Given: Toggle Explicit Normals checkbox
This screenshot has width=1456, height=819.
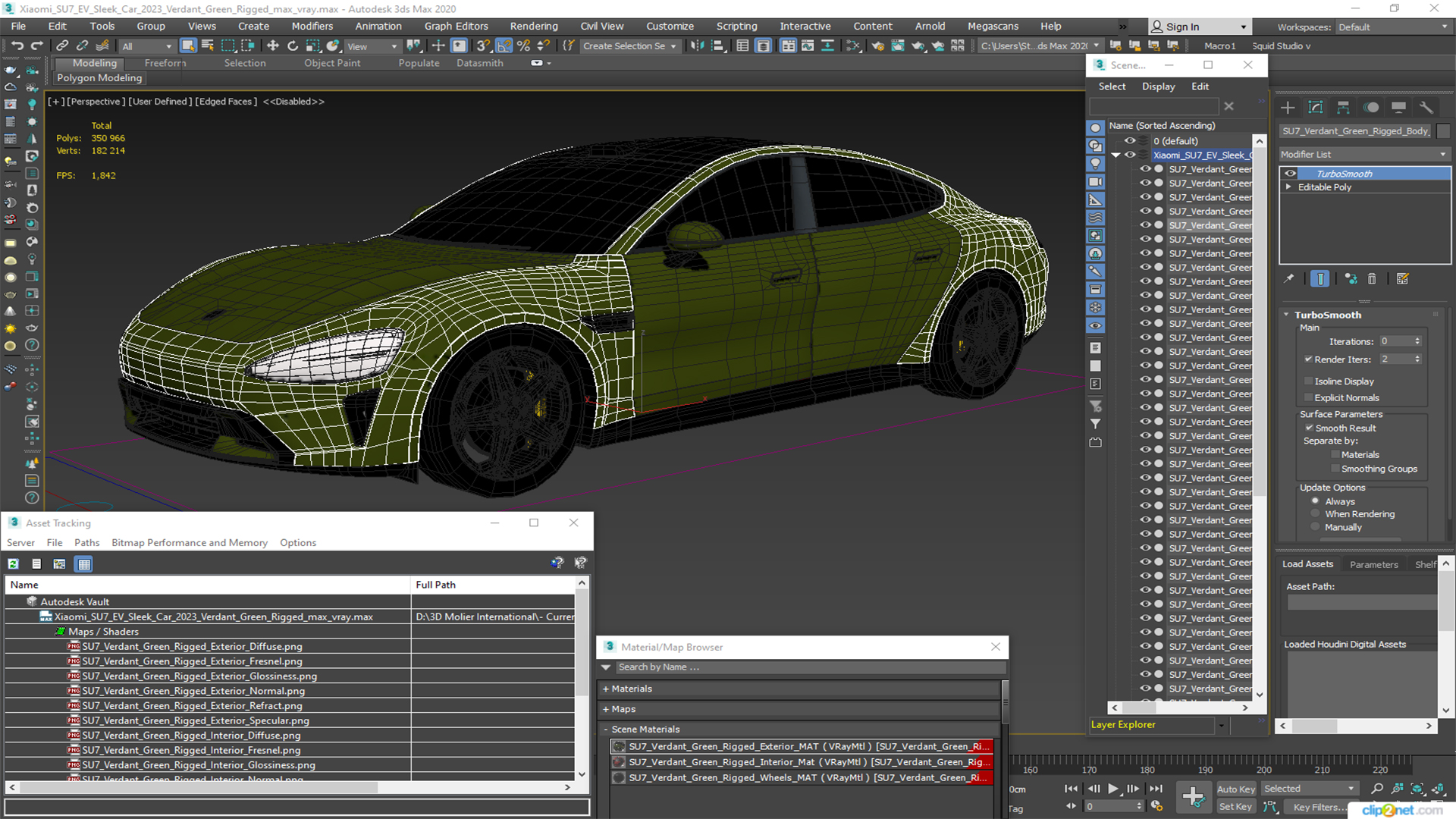Looking at the screenshot, I should [x=1308, y=398].
